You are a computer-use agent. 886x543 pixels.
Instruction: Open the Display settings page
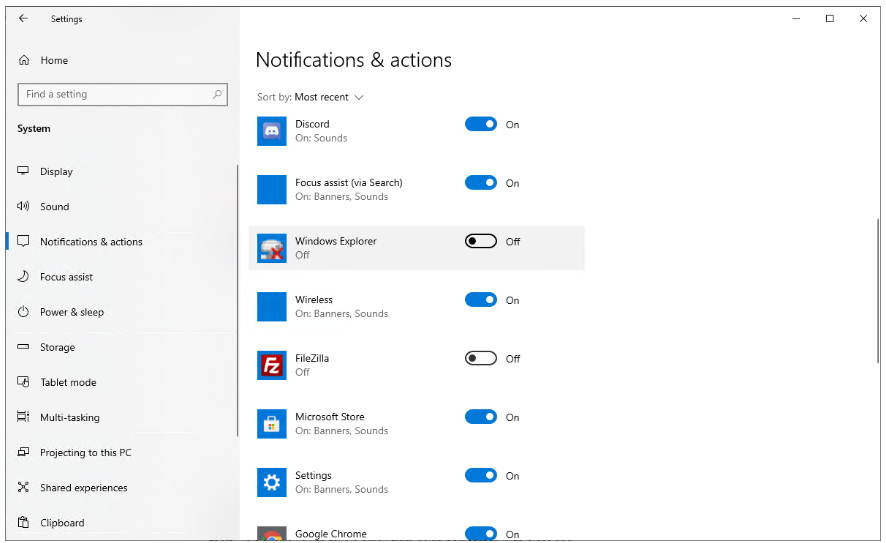(56, 171)
